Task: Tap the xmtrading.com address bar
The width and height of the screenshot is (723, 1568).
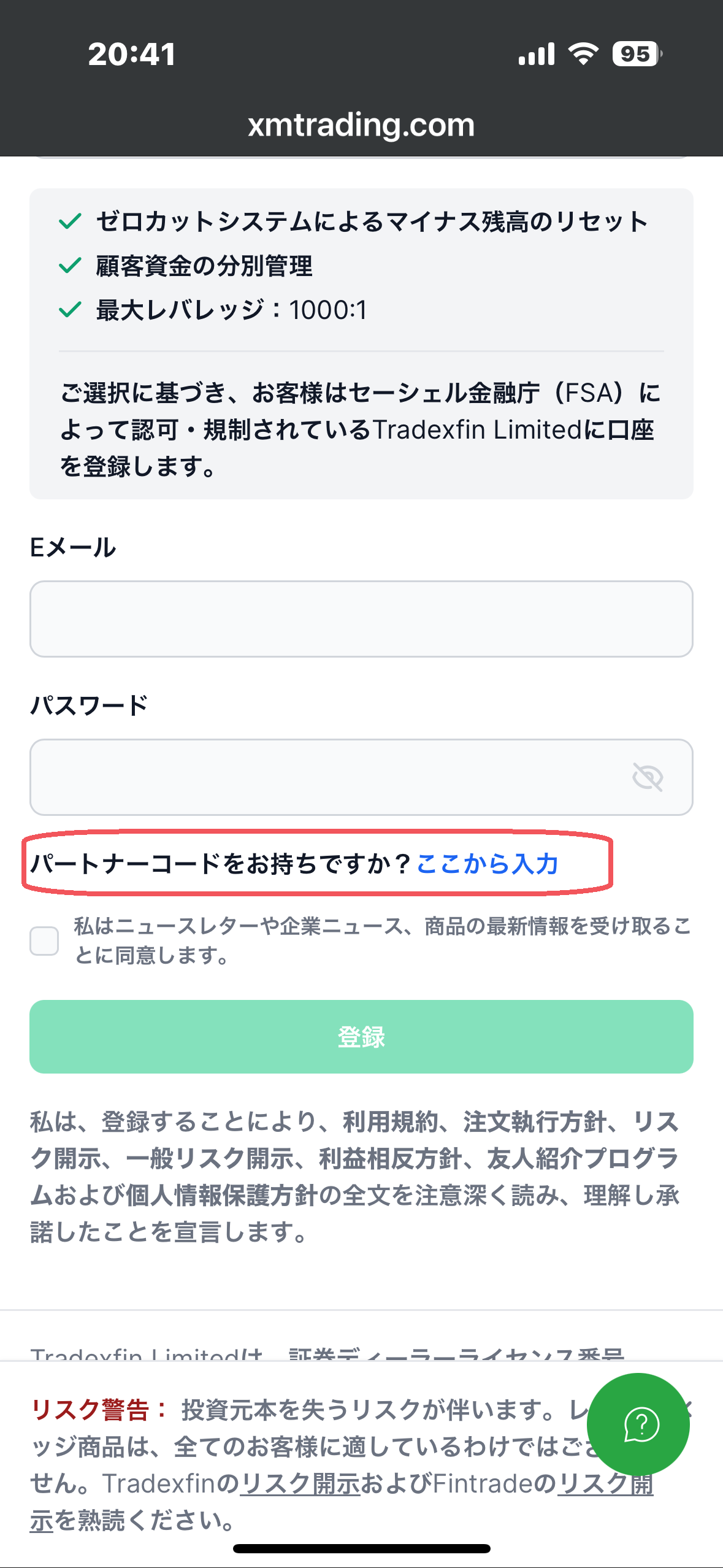Action: pyautogui.click(x=361, y=125)
